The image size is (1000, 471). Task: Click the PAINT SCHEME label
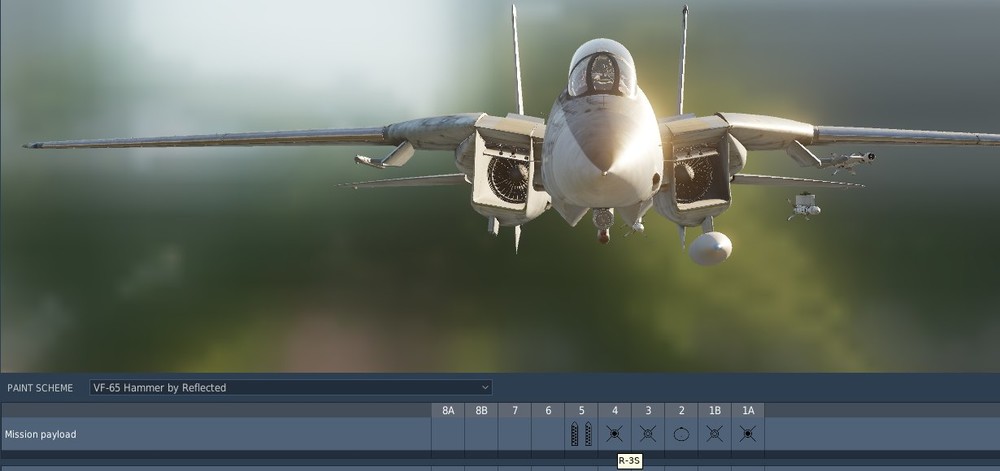pos(40,388)
